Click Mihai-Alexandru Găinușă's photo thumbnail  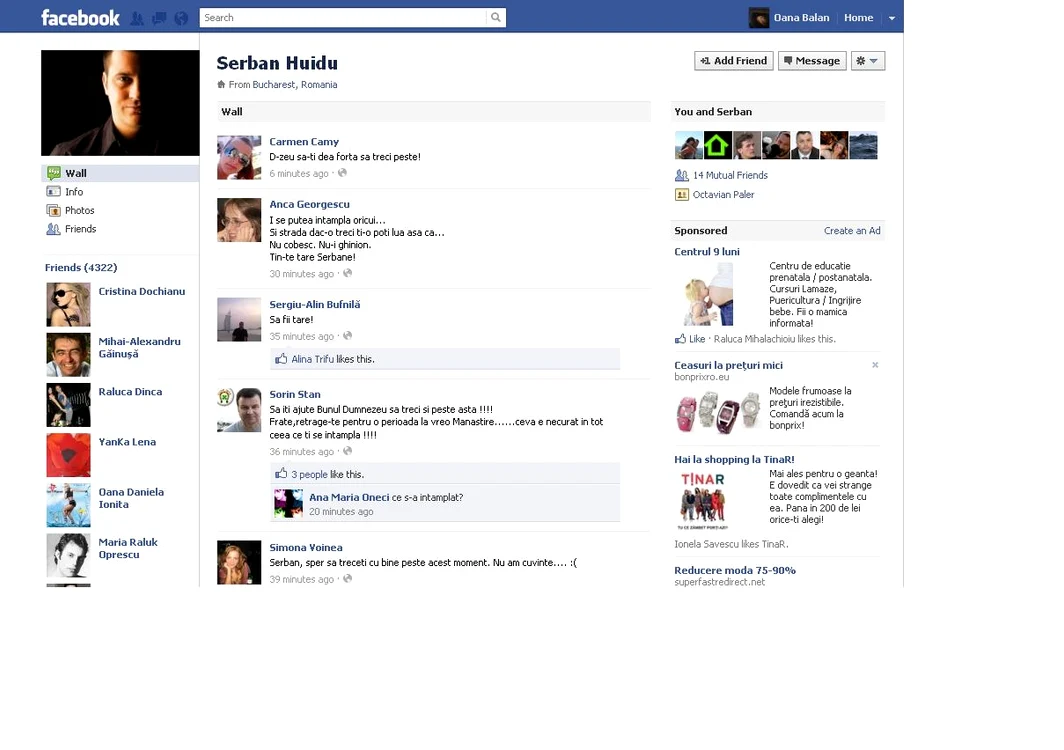tap(68, 355)
